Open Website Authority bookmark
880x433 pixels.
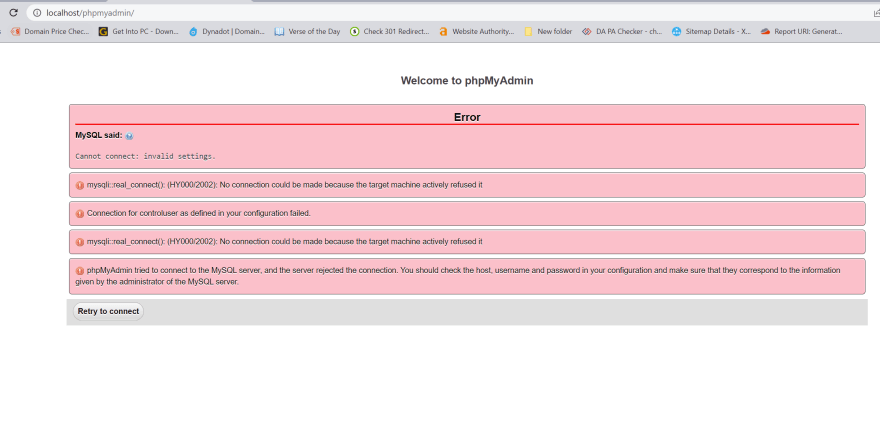pyautogui.click(x=476, y=31)
